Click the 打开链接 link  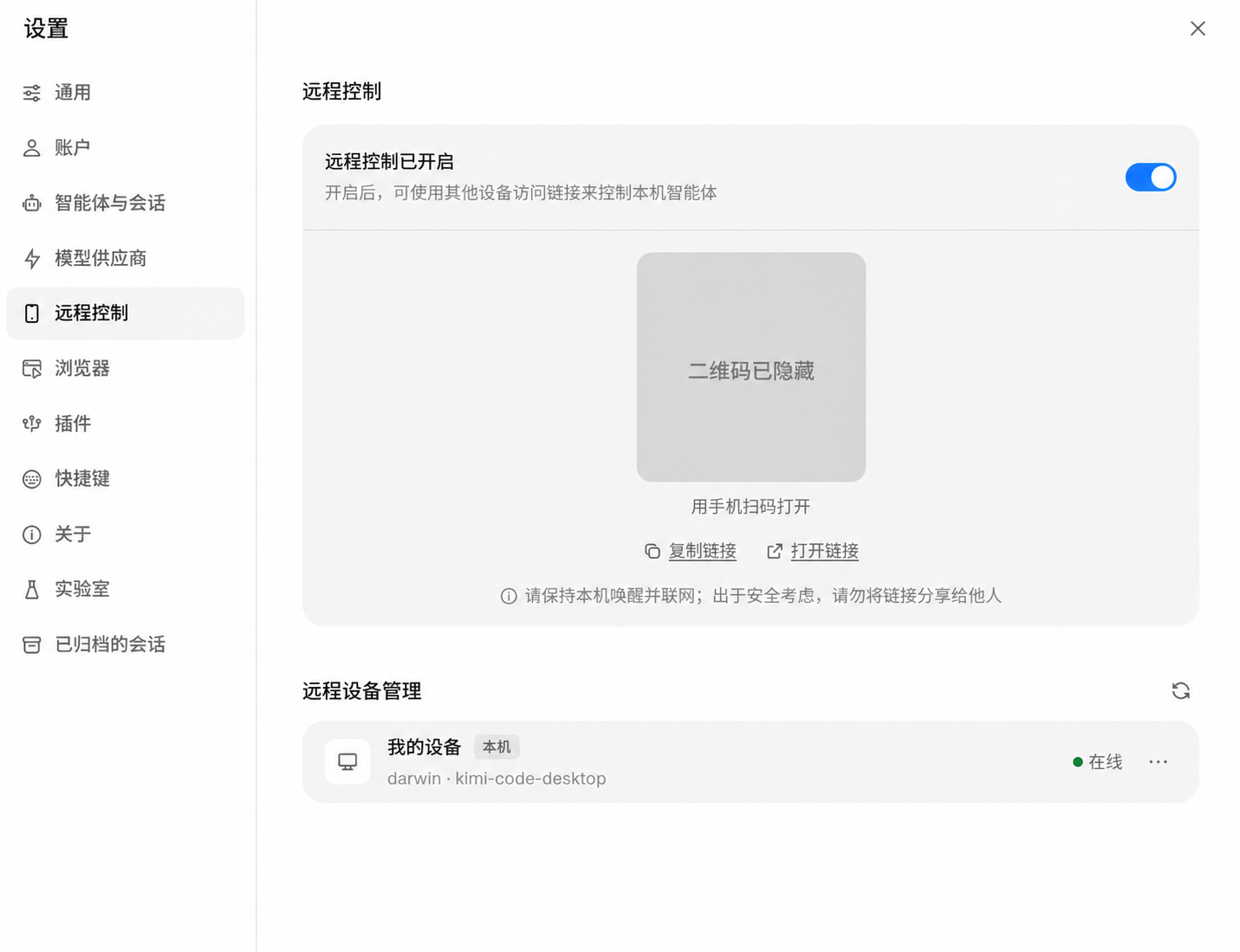[x=825, y=551]
